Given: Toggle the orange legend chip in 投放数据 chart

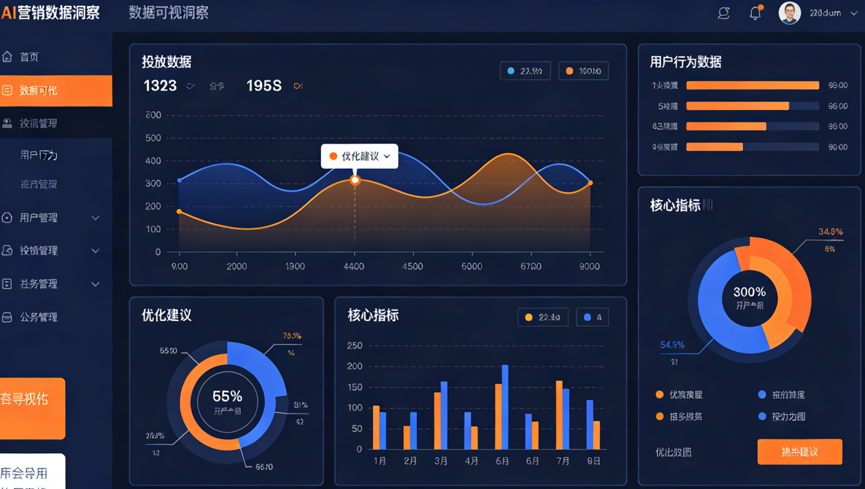Looking at the screenshot, I should pyautogui.click(x=584, y=71).
